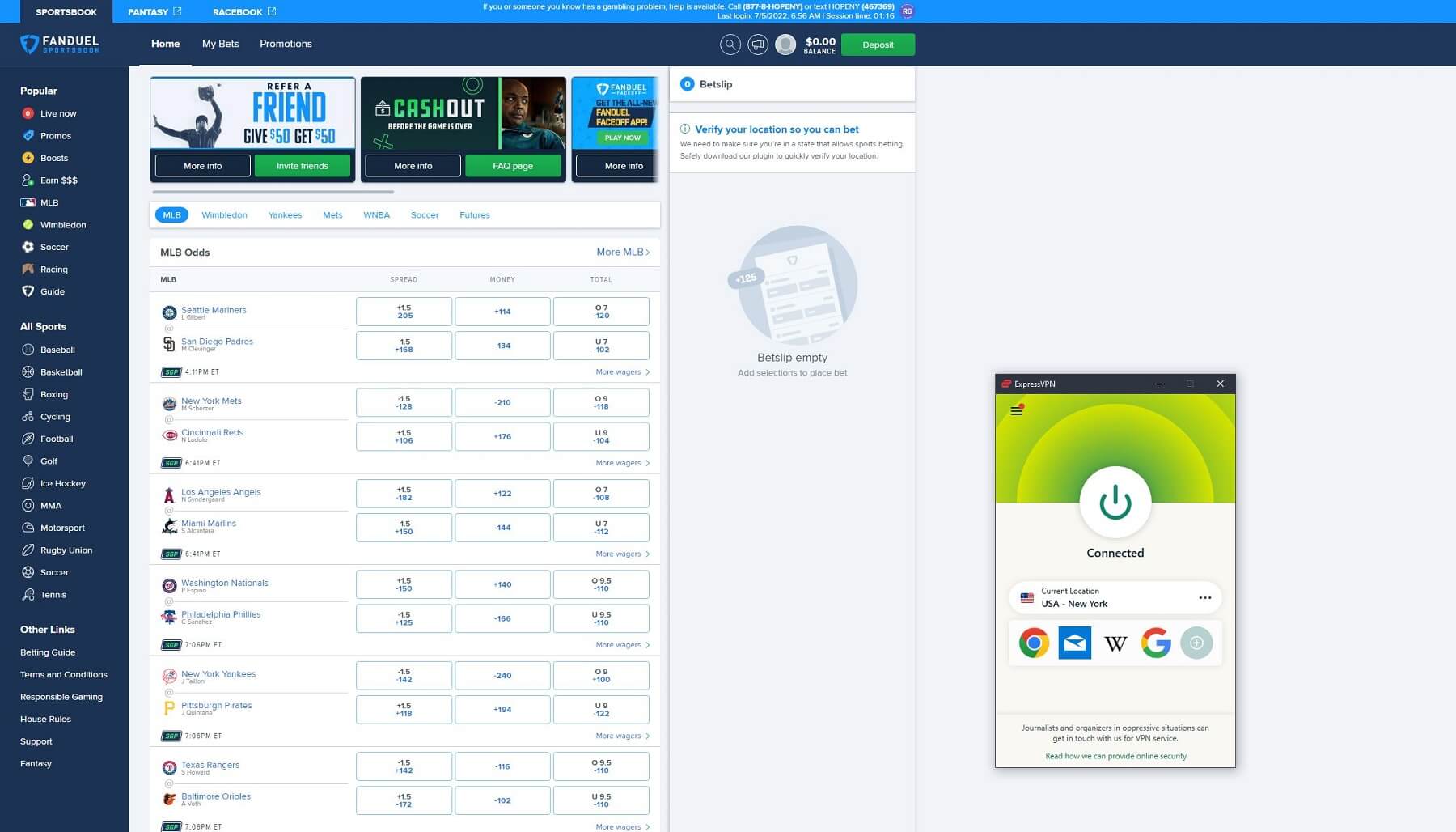Open Terms and Conditions link
Viewport: 1456px width, 832px height.
tap(64, 675)
